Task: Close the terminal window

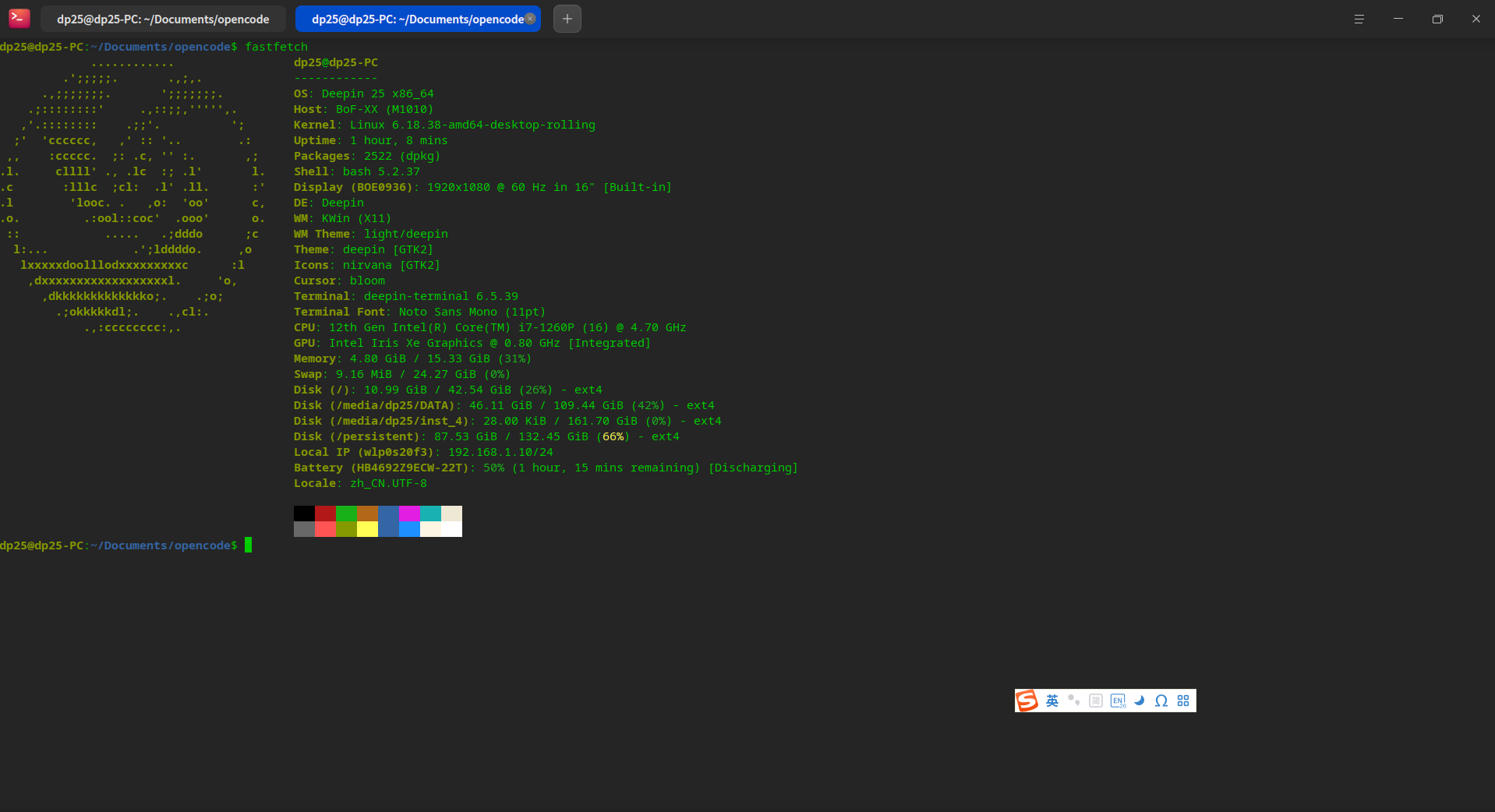Action: [1476, 19]
